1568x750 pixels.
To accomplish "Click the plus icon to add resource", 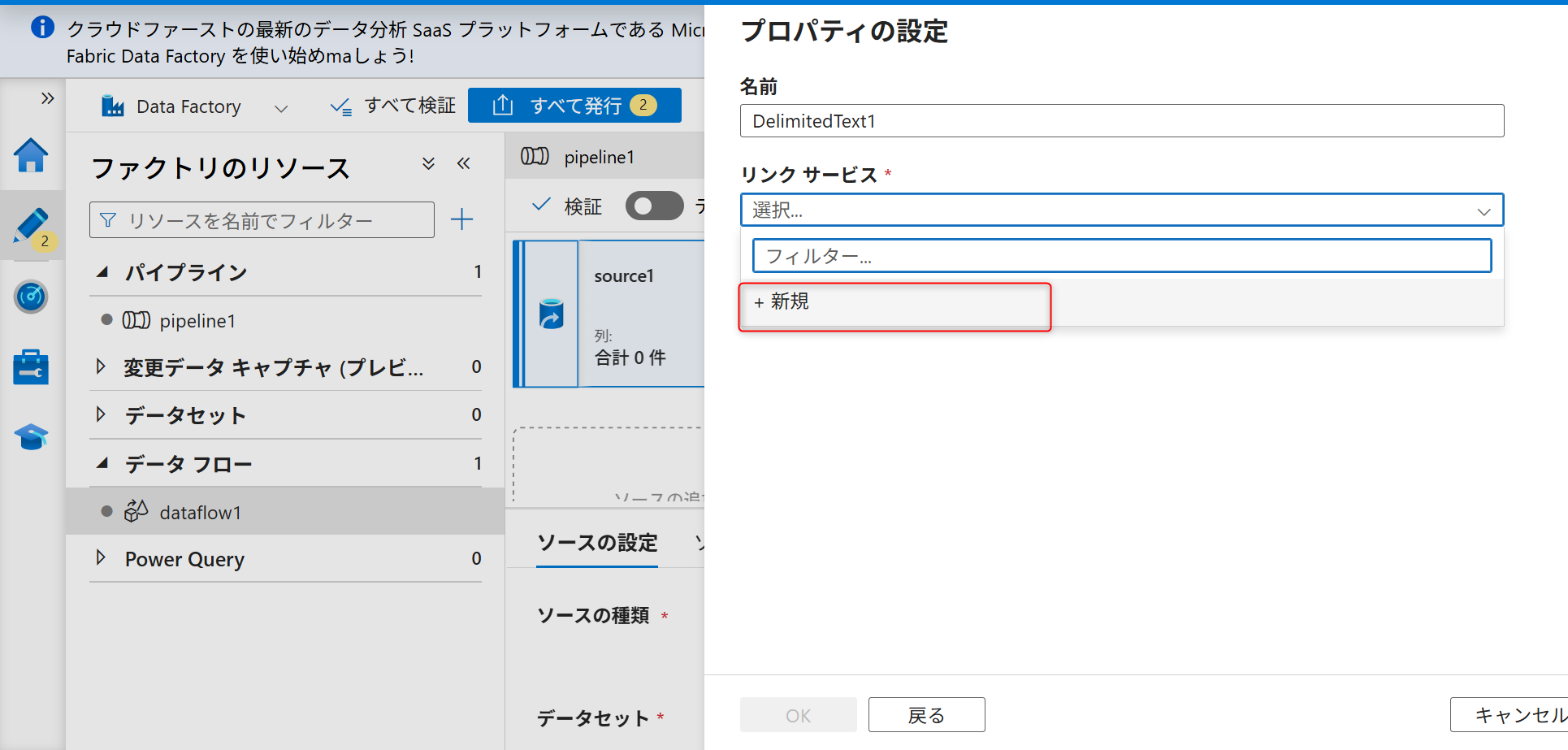I will [x=461, y=219].
